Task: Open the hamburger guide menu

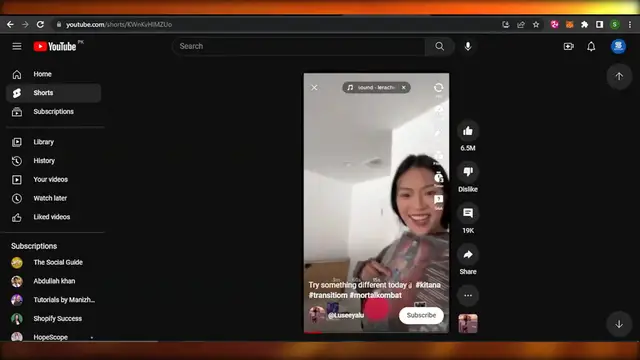Action: coord(17,46)
